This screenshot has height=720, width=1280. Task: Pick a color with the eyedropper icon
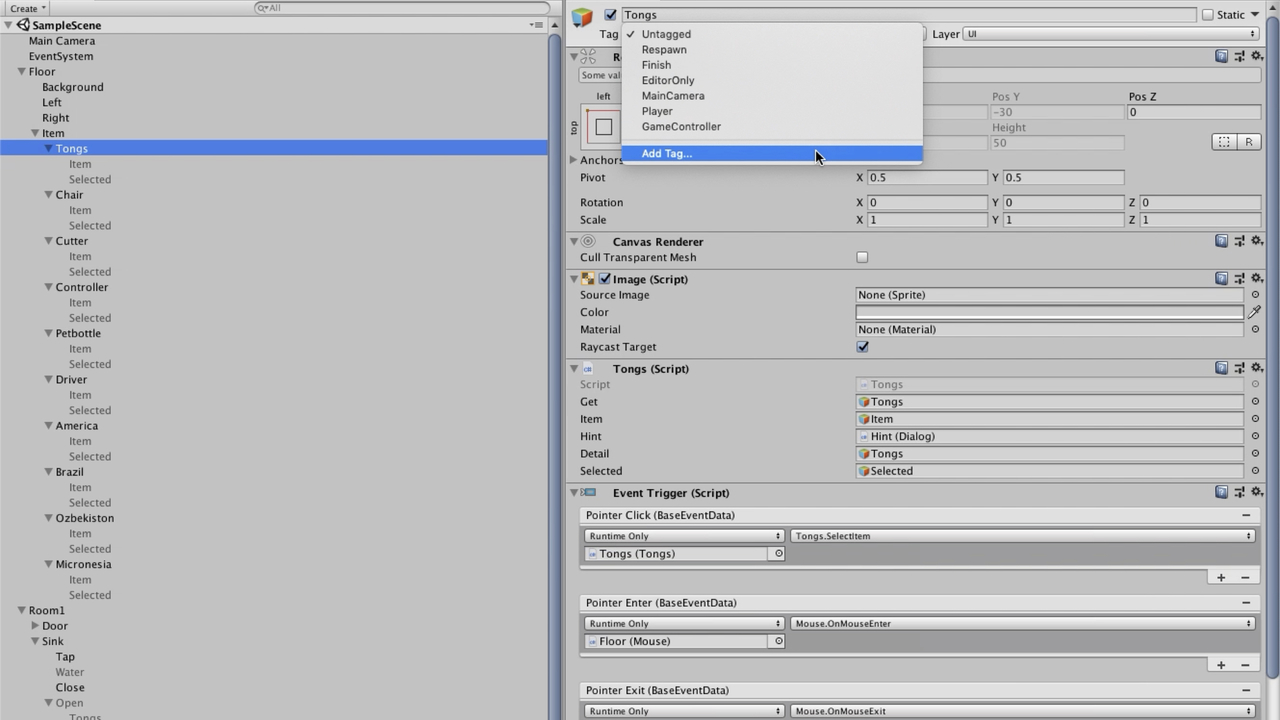coord(1254,312)
